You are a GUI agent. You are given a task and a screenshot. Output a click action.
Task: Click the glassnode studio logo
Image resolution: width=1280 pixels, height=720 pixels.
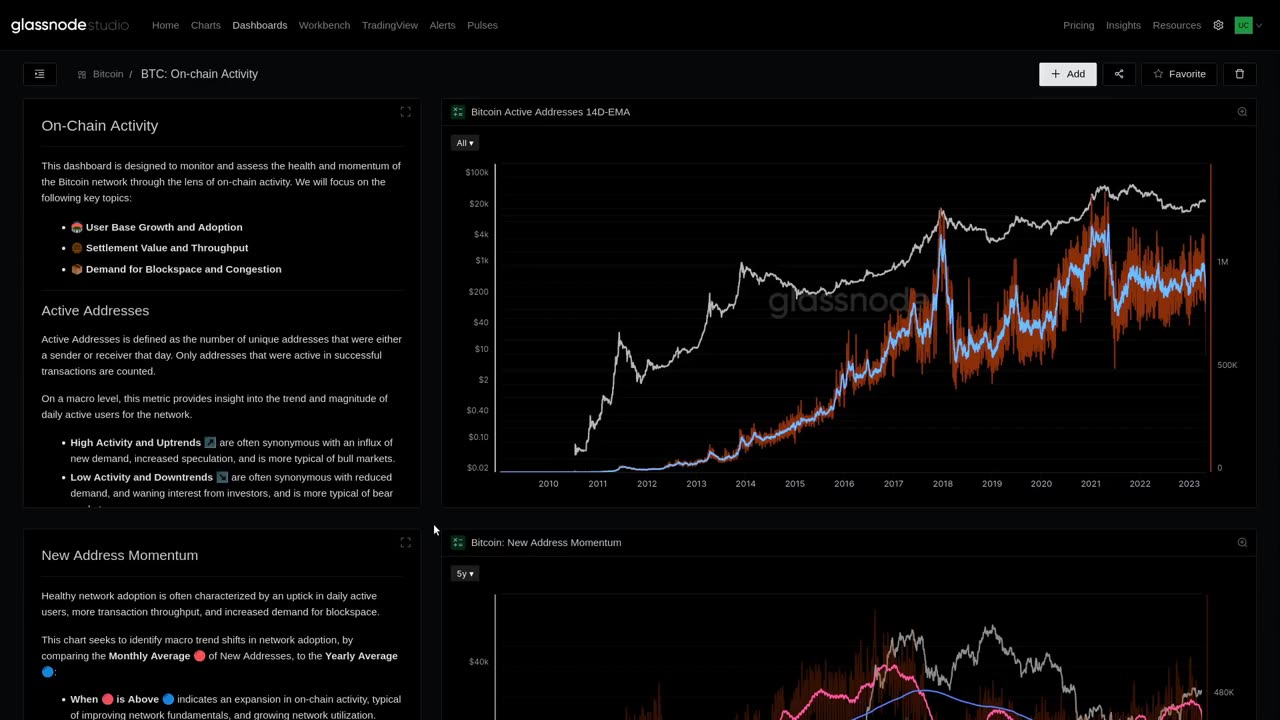tap(70, 25)
